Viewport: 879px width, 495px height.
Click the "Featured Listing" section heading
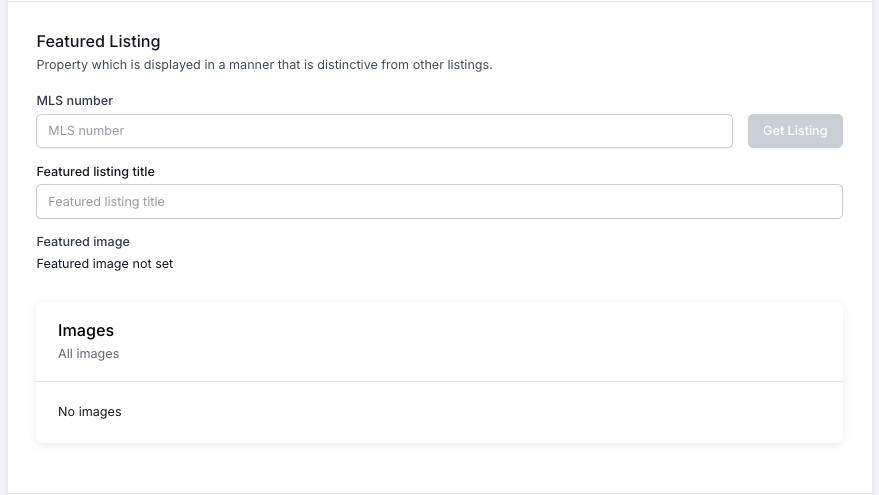pos(98,42)
